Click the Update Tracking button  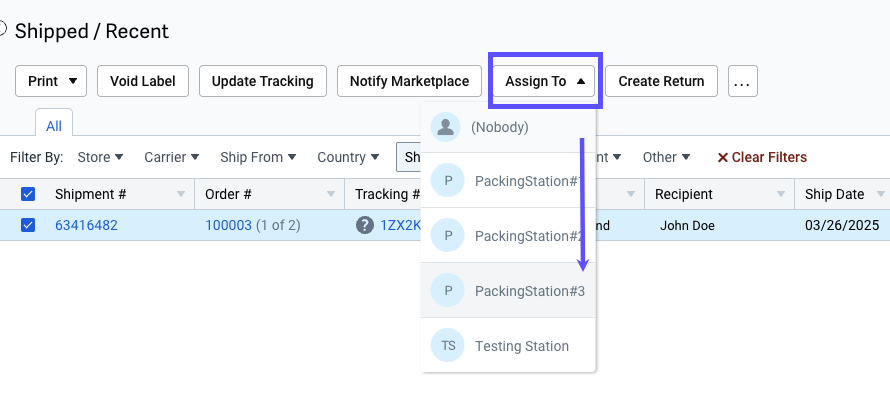[x=262, y=81]
